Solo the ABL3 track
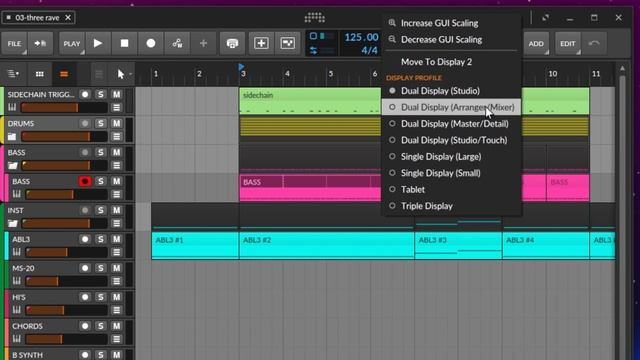640x360 pixels. (x=100, y=239)
